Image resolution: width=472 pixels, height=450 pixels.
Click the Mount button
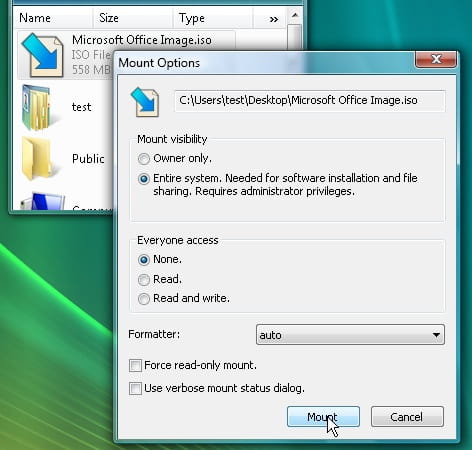point(323,417)
